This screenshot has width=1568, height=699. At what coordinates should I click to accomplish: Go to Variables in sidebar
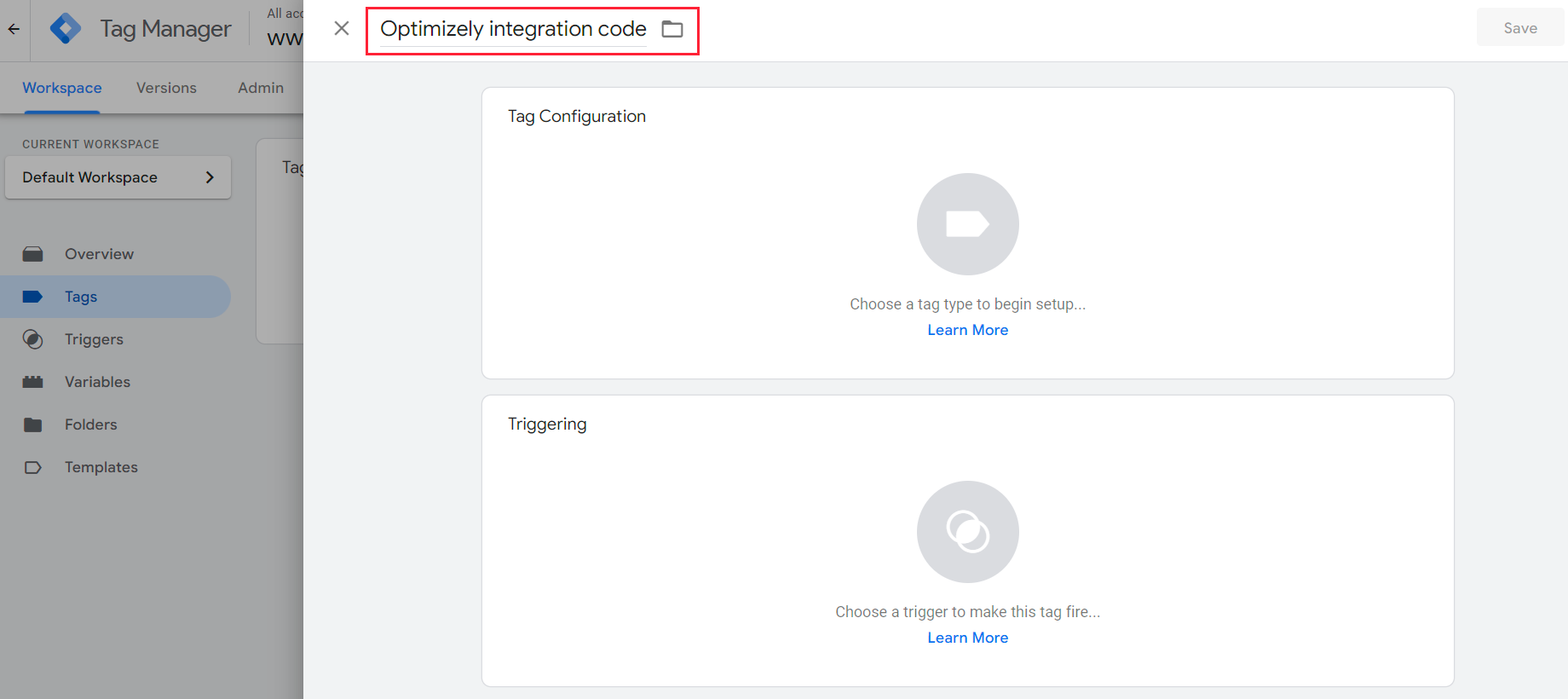(x=97, y=382)
